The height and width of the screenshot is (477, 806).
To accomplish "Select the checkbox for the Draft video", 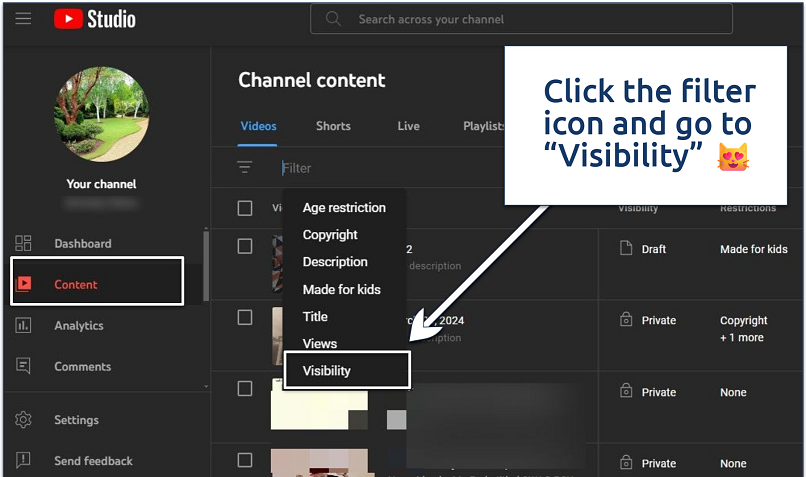I will pyautogui.click(x=245, y=246).
